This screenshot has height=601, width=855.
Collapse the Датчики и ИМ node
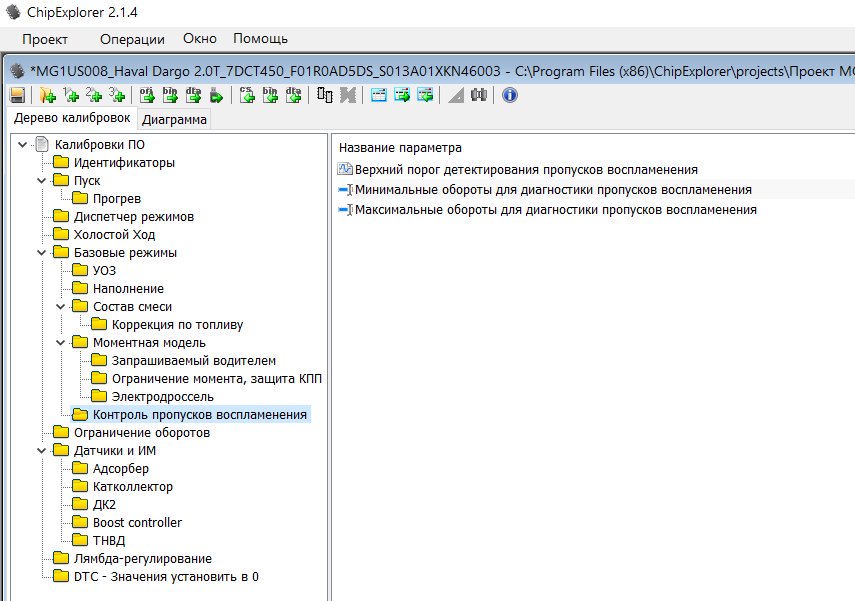coord(41,451)
